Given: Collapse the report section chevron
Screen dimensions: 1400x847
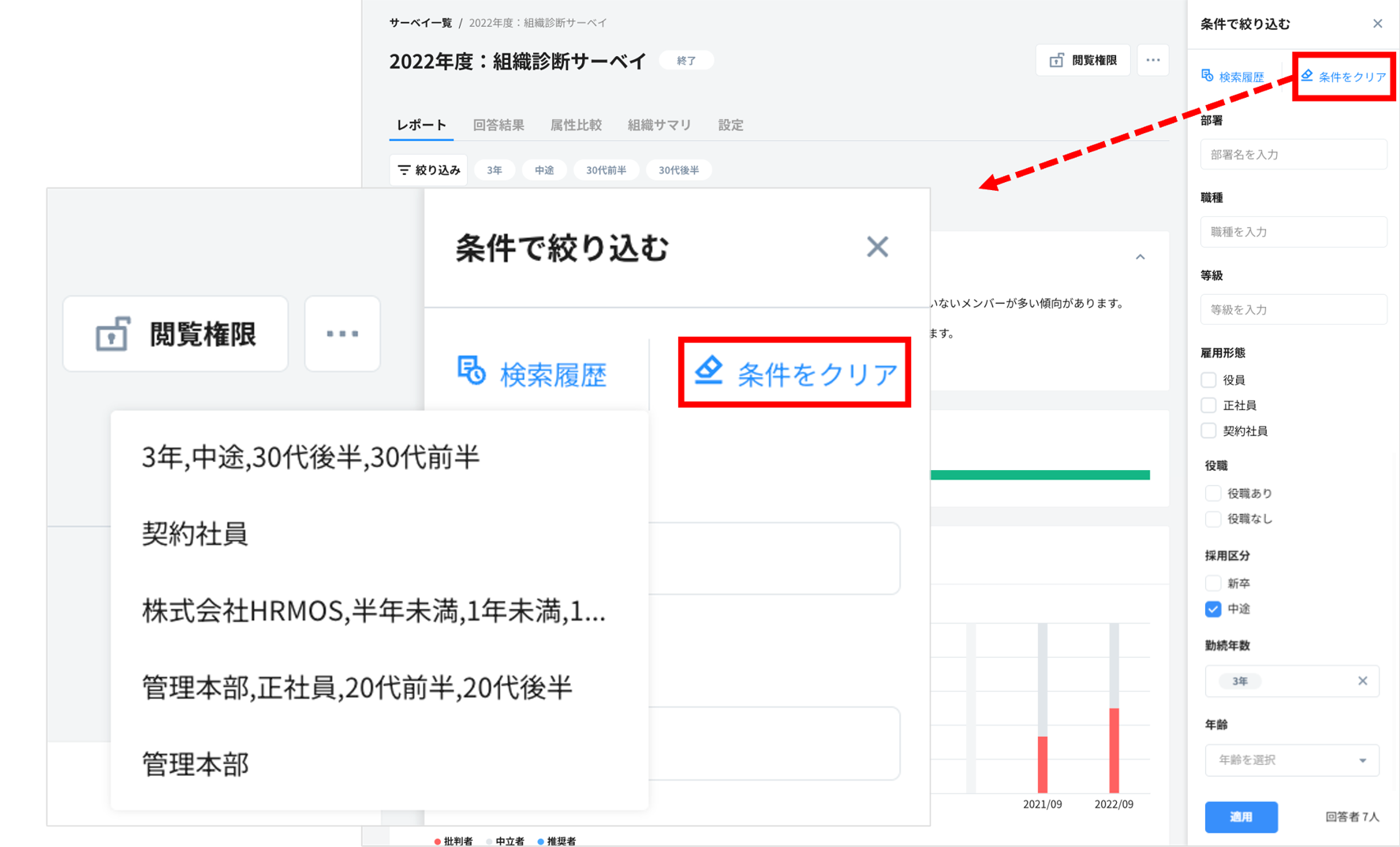Looking at the screenshot, I should pyautogui.click(x=1140, y=257).
